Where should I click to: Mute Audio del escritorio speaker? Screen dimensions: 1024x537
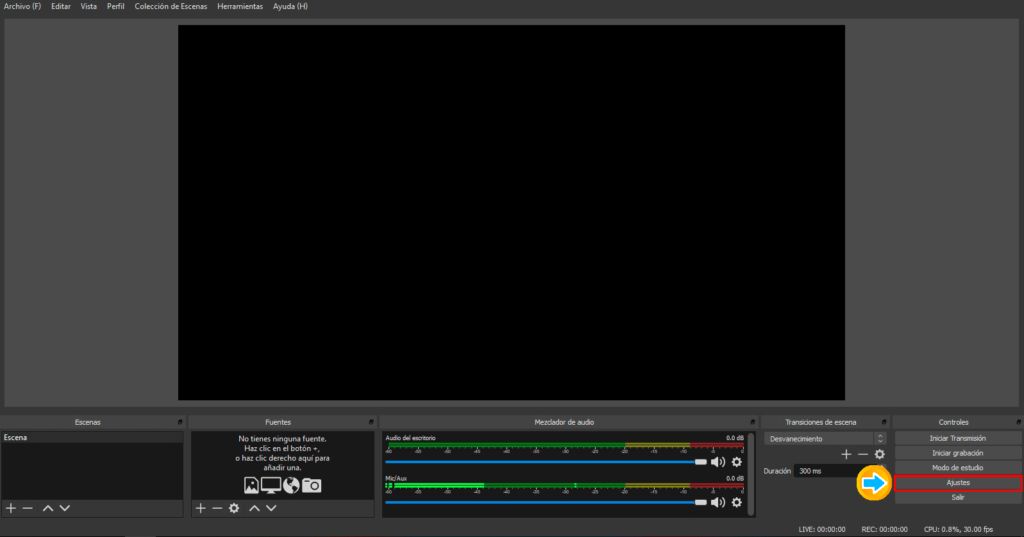(717, 462)
